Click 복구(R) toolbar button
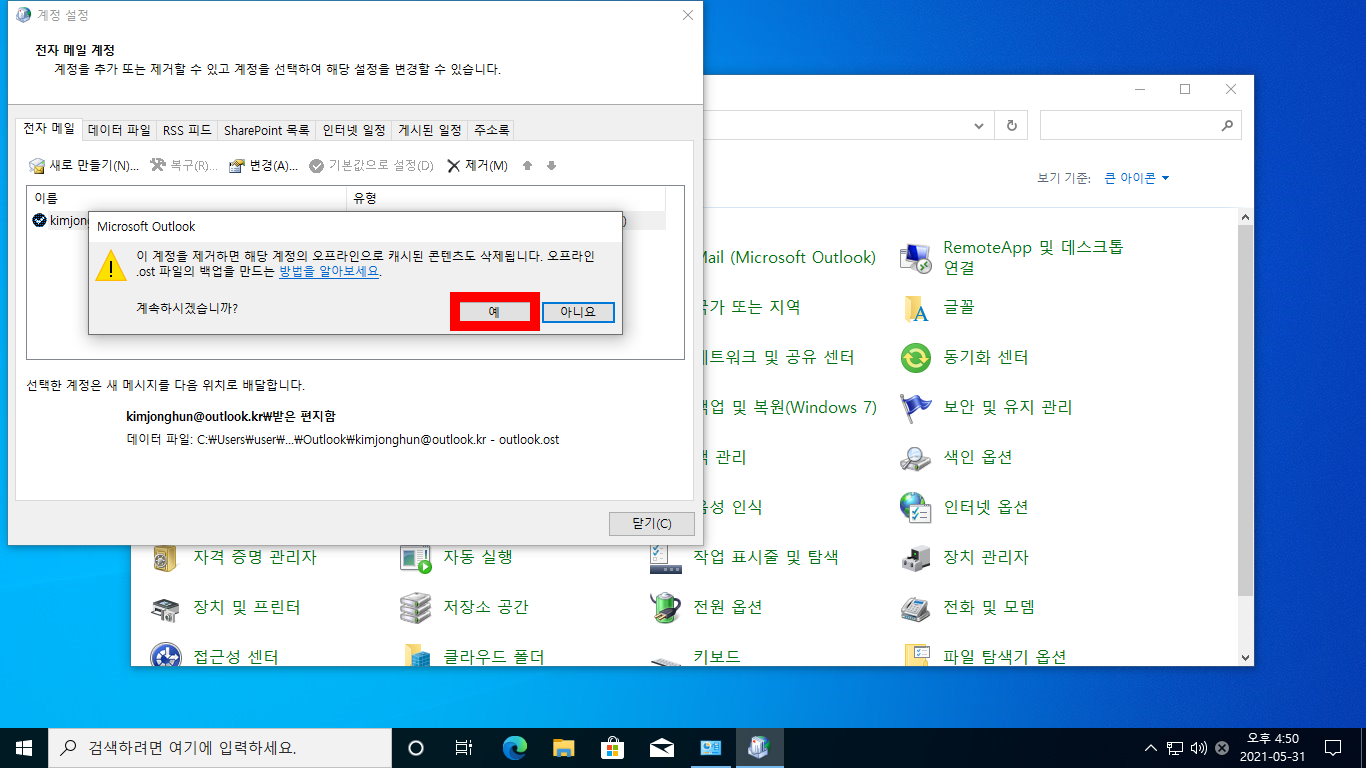This screenshot has height=768, width=1366. [183, 166]
